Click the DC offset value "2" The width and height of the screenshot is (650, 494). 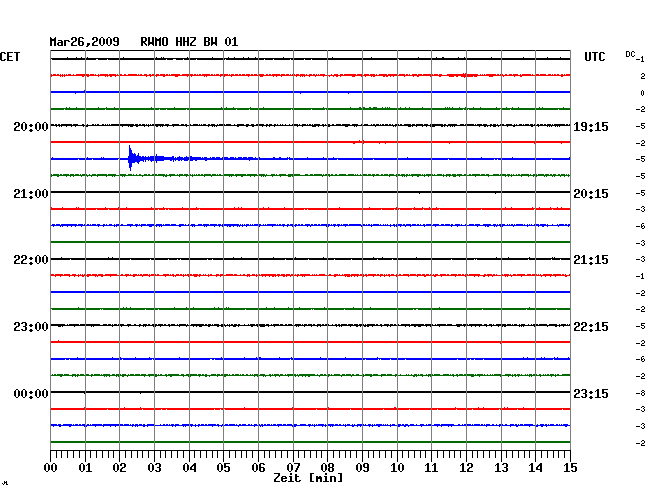point(643,76)
